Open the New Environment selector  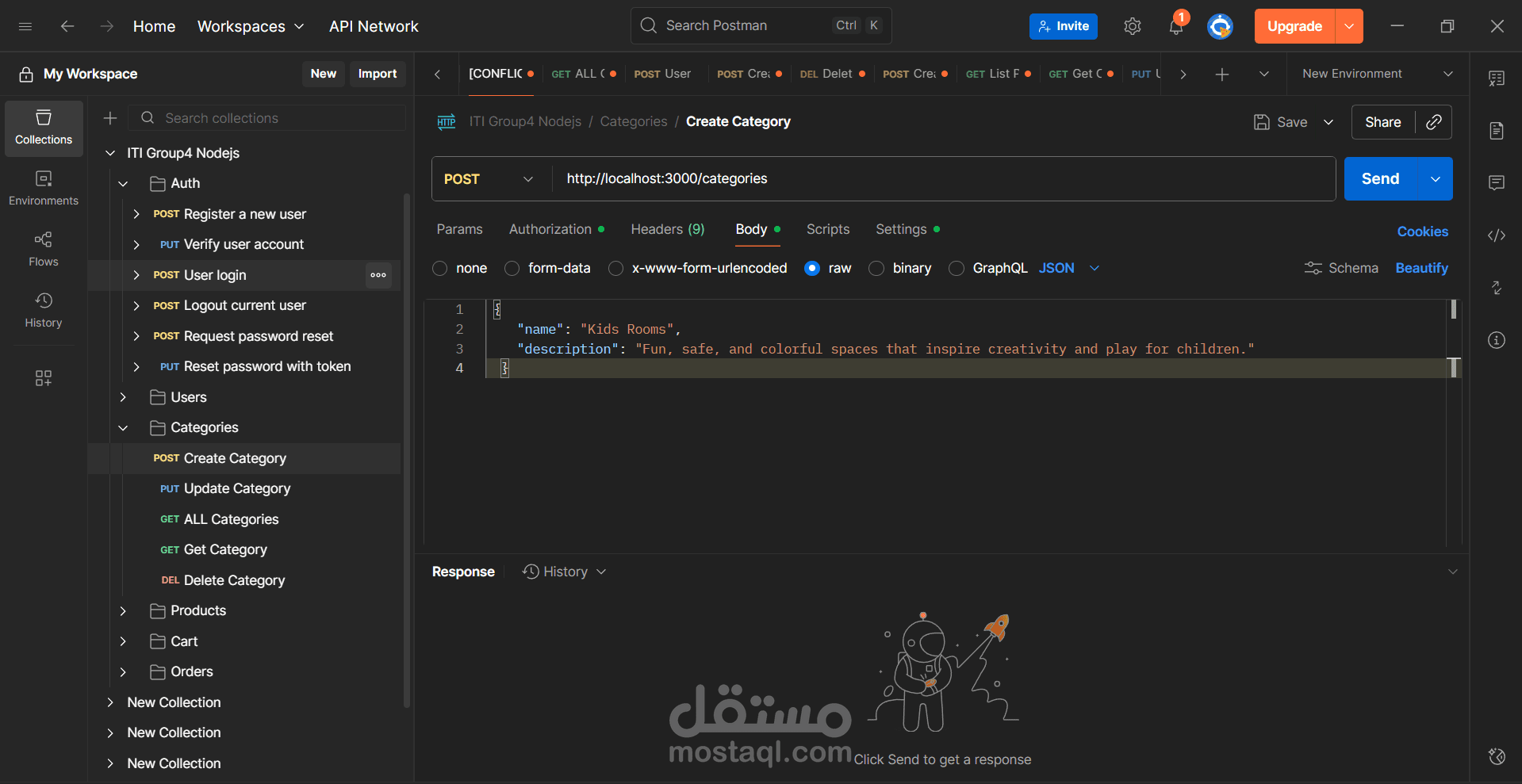1377,74
